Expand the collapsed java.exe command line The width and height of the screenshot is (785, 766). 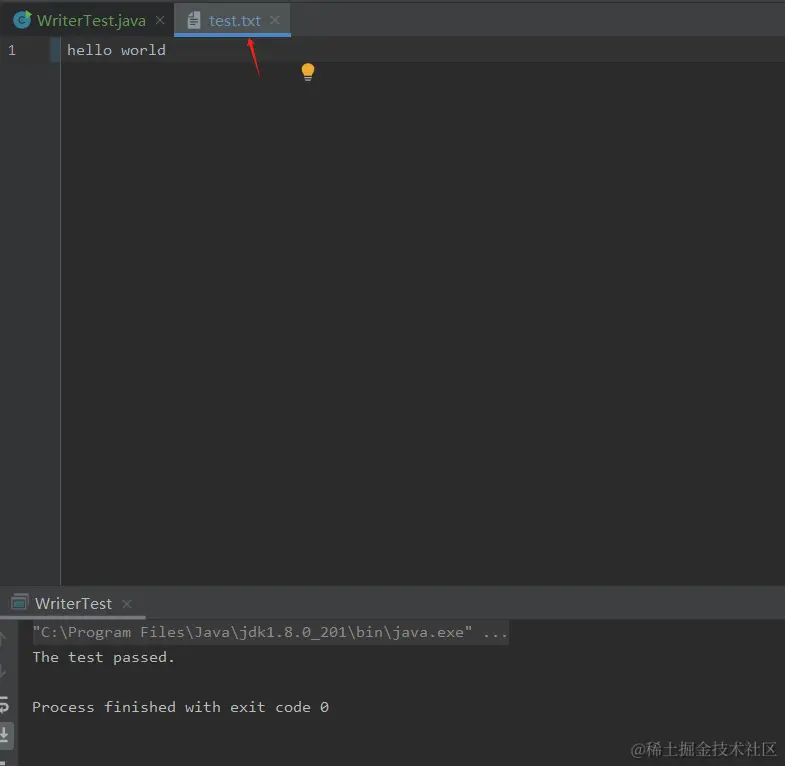tap(270, 632)
